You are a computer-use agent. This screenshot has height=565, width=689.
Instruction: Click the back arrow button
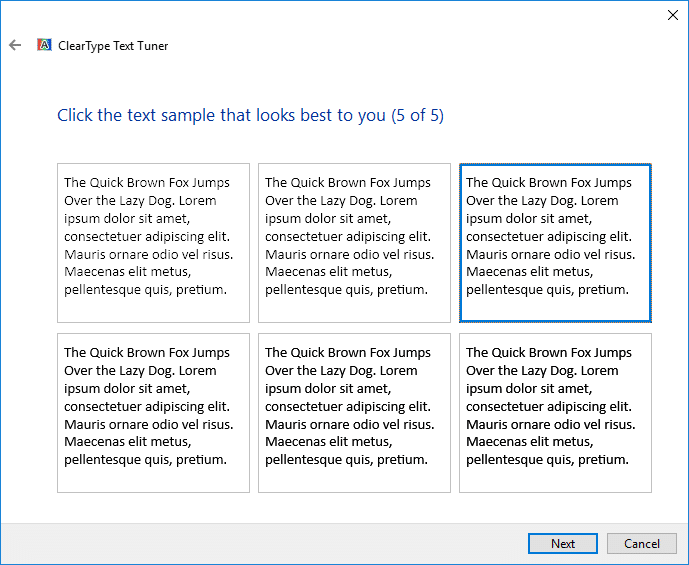tap(15, 45)
